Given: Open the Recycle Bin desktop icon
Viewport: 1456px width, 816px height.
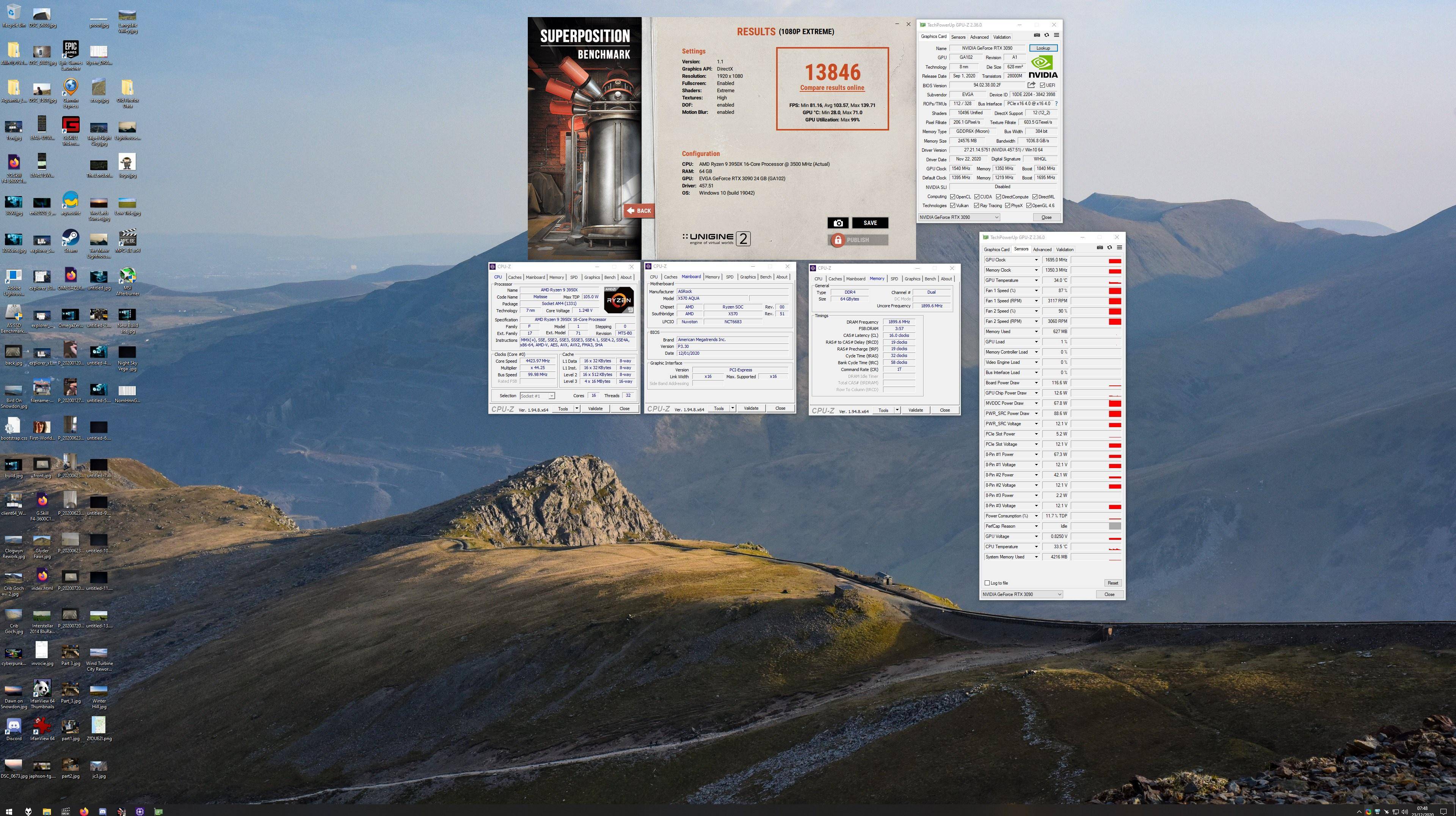Looking at the screenshot, I should 14,15.
